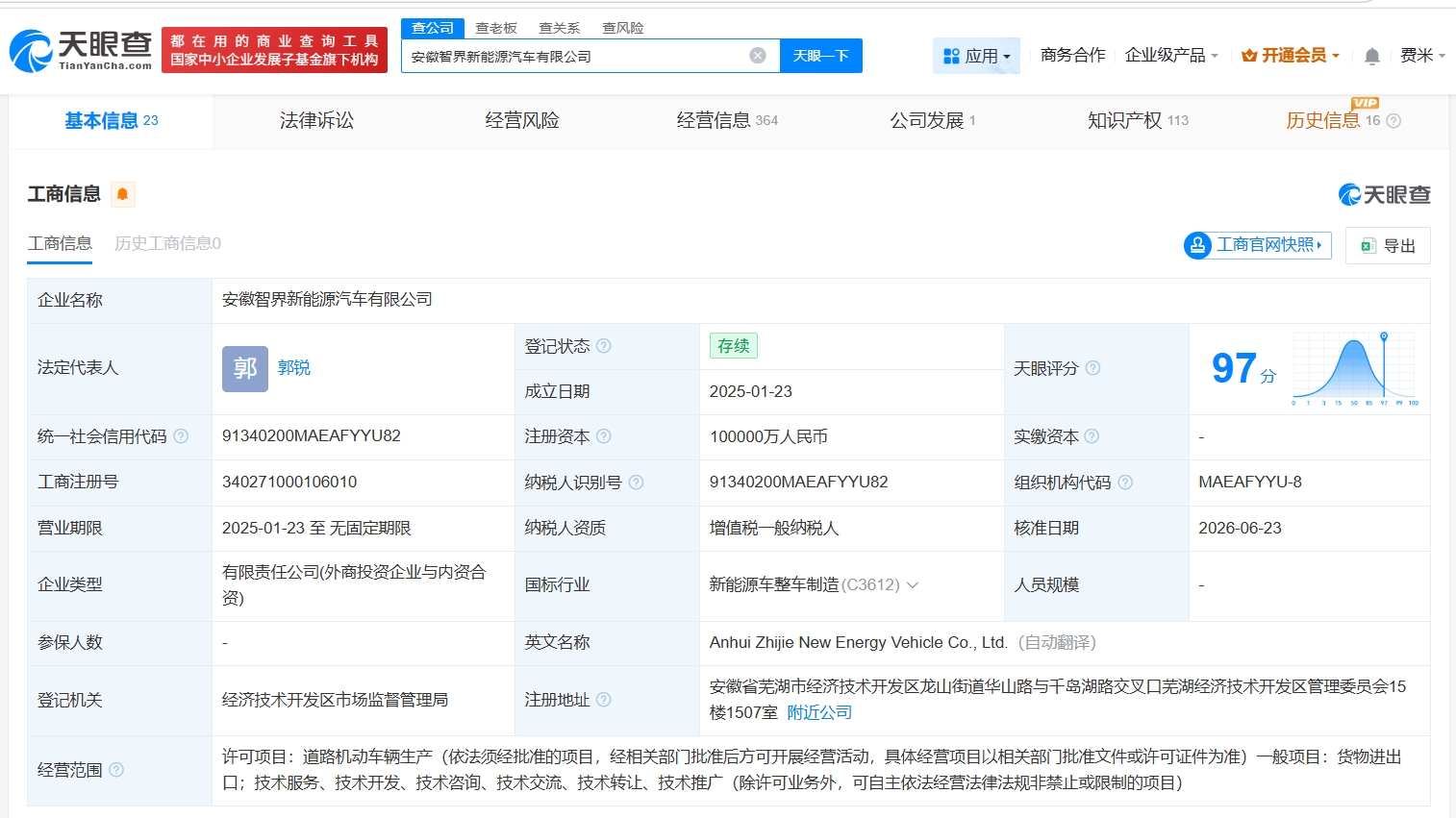Click the 天眼评分 distribution chart
The height and width of the screenshot is (818, 1456).
coord(1356,368)
